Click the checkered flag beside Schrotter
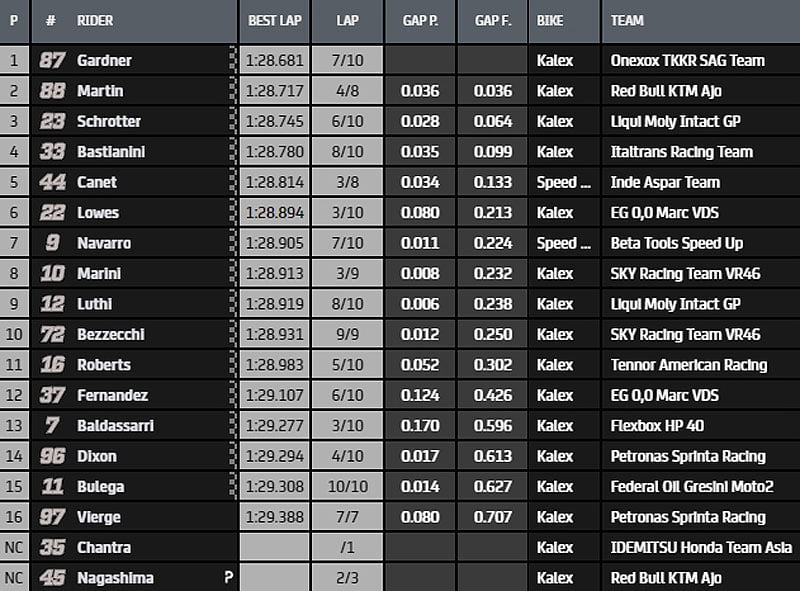The width and height of the screenshot is (800, 591). 233,121
